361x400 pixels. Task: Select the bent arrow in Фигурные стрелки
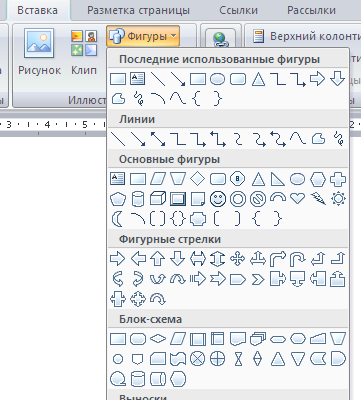pyautogui.click(x=278, y=259)
